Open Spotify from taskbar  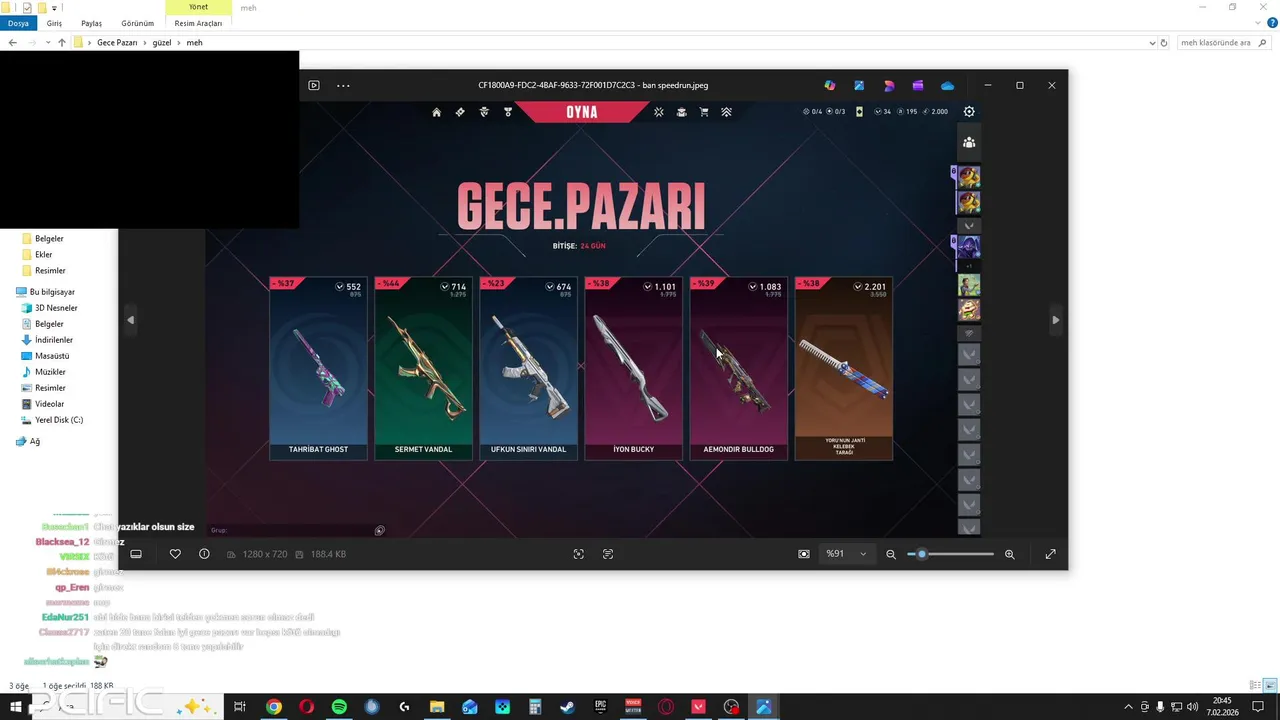click(339, 707)
